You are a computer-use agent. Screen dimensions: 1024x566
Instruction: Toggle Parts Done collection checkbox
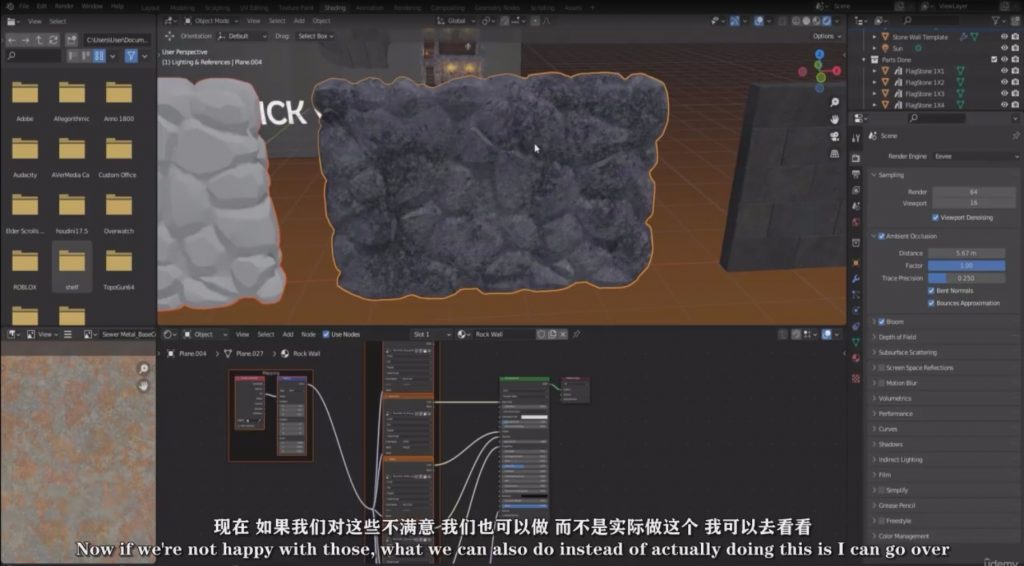pyautogui.click(x=995, y=59)
